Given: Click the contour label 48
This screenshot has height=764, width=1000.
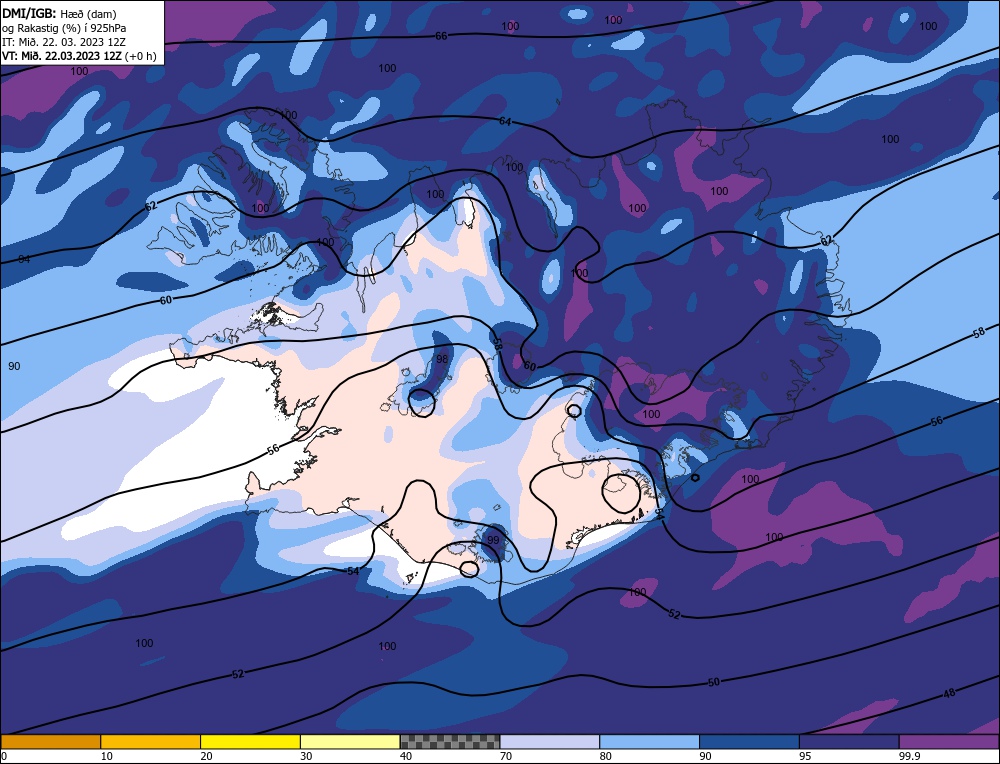Looking at the screenshot, I should [x=949, y=693].
